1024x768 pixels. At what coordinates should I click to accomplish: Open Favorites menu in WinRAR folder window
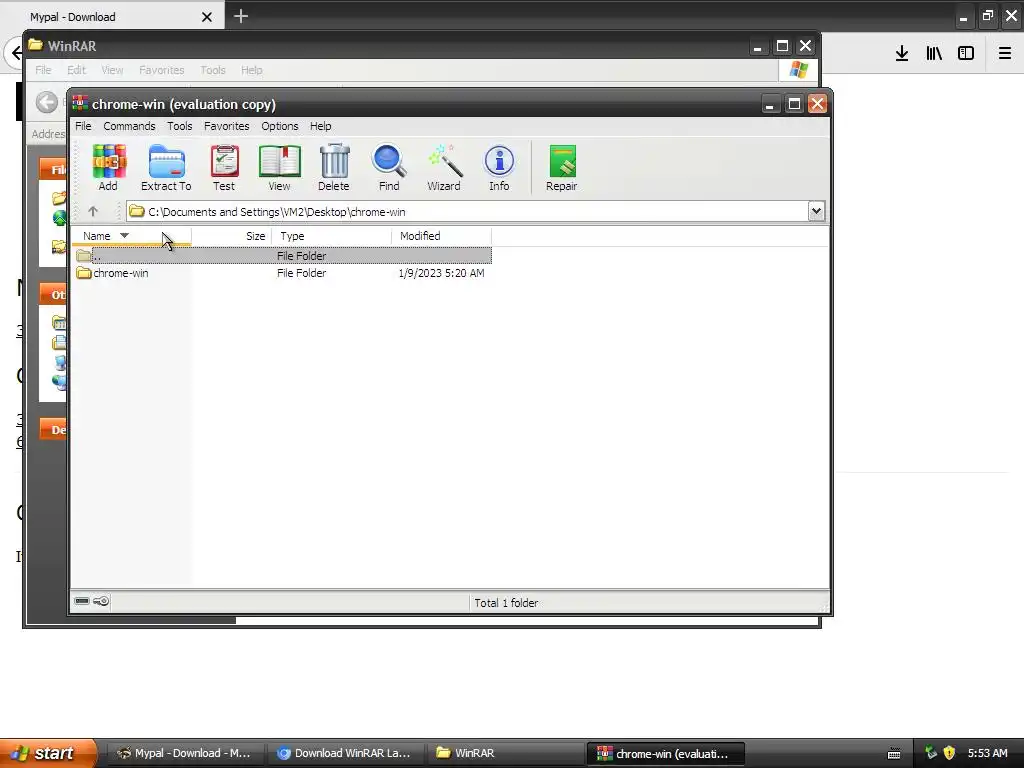click(x=161, y=70)
